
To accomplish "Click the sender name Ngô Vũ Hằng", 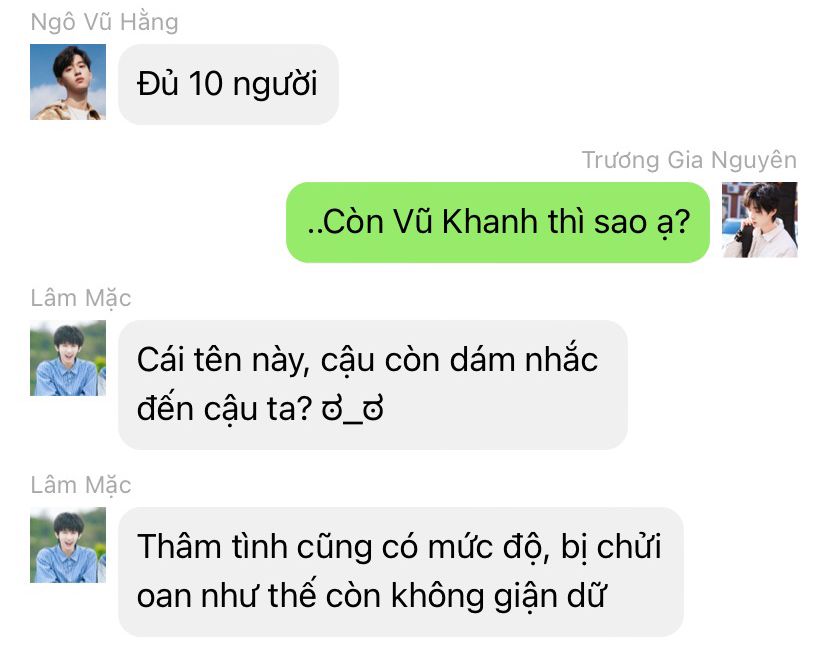I will 105,23.
